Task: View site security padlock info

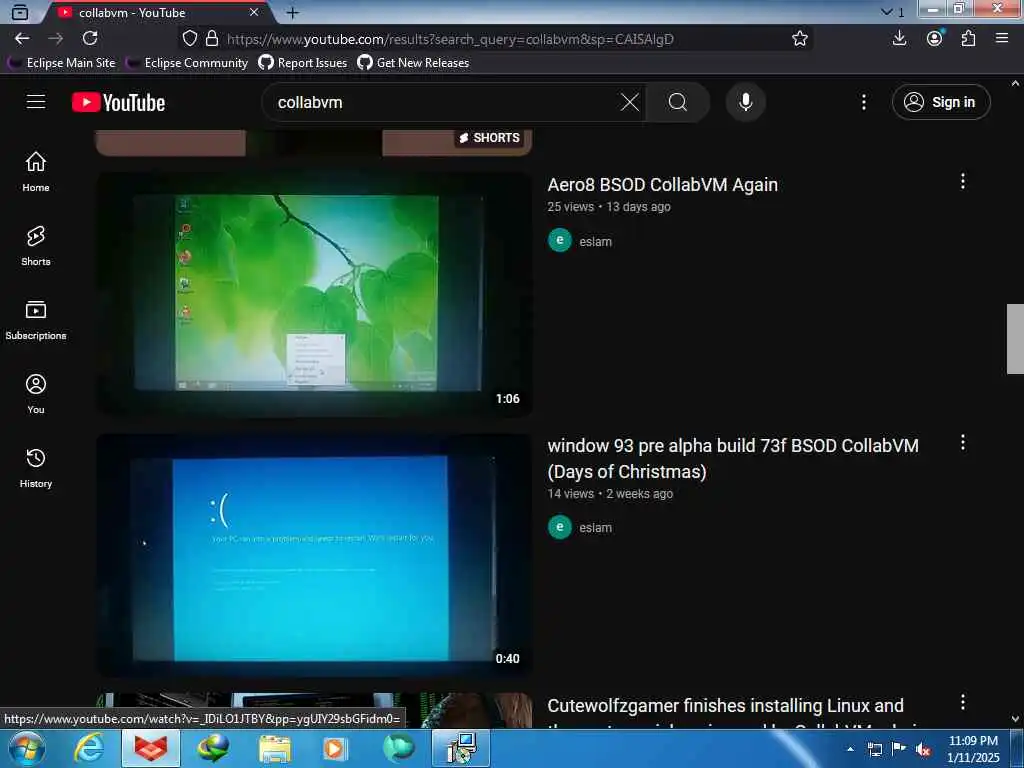Action: click(x=212, y=39)
